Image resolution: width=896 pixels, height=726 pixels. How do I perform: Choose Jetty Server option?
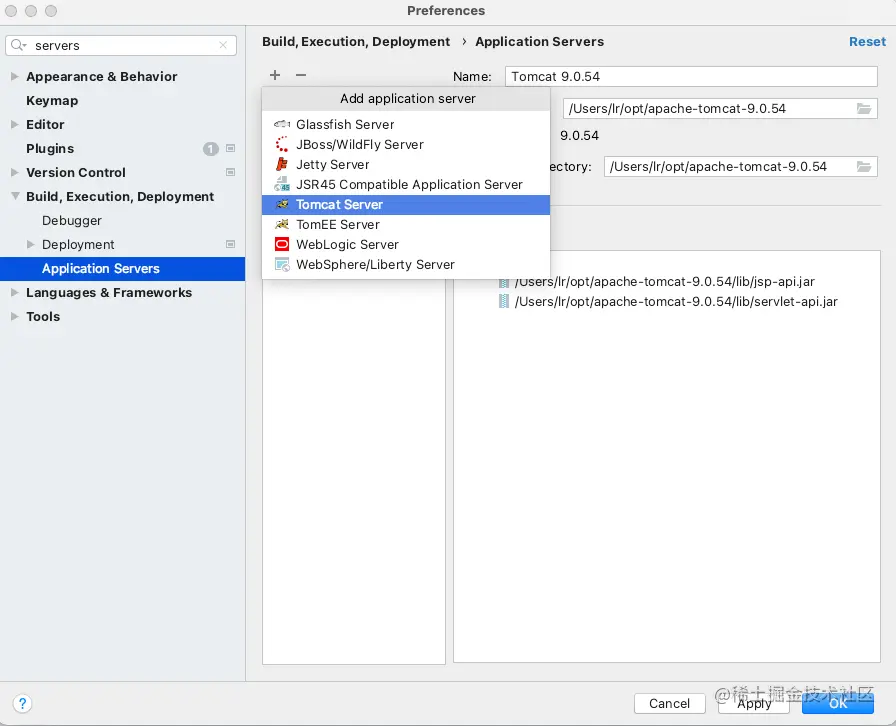406,165
